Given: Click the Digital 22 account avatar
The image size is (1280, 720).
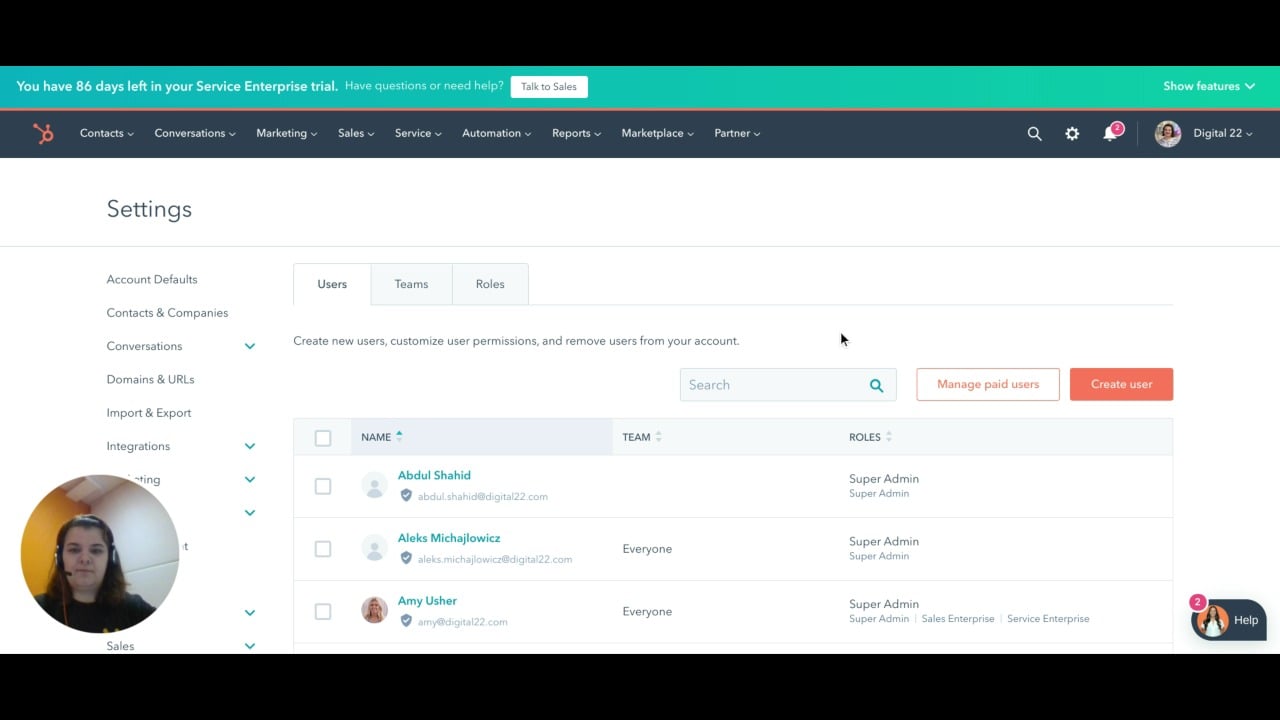Looking at the screenshot, I should point(1167,134).
